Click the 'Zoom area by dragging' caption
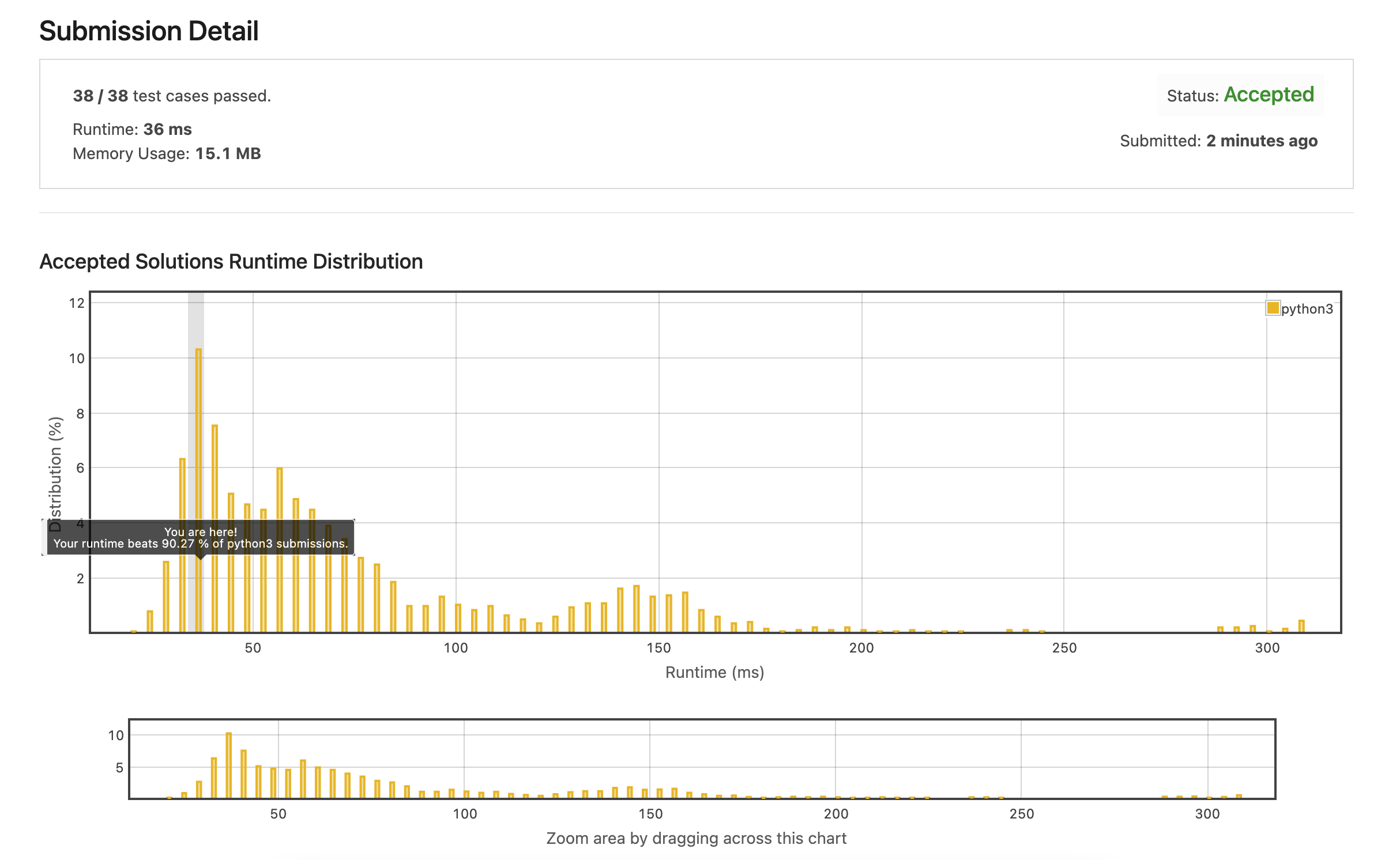 point(696,838)
